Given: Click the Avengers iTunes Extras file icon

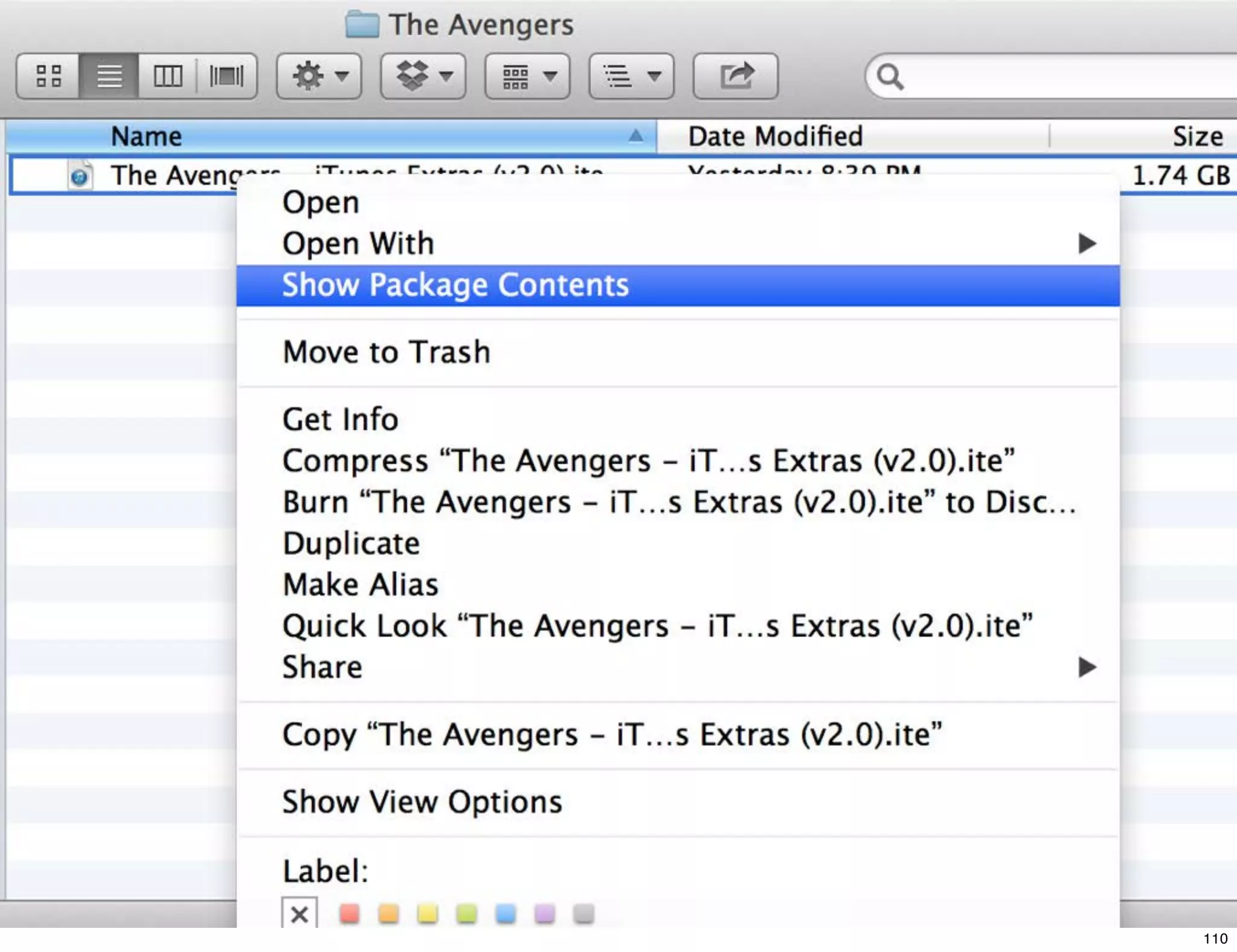Looking at the screenshot, I should coord(80,176).
